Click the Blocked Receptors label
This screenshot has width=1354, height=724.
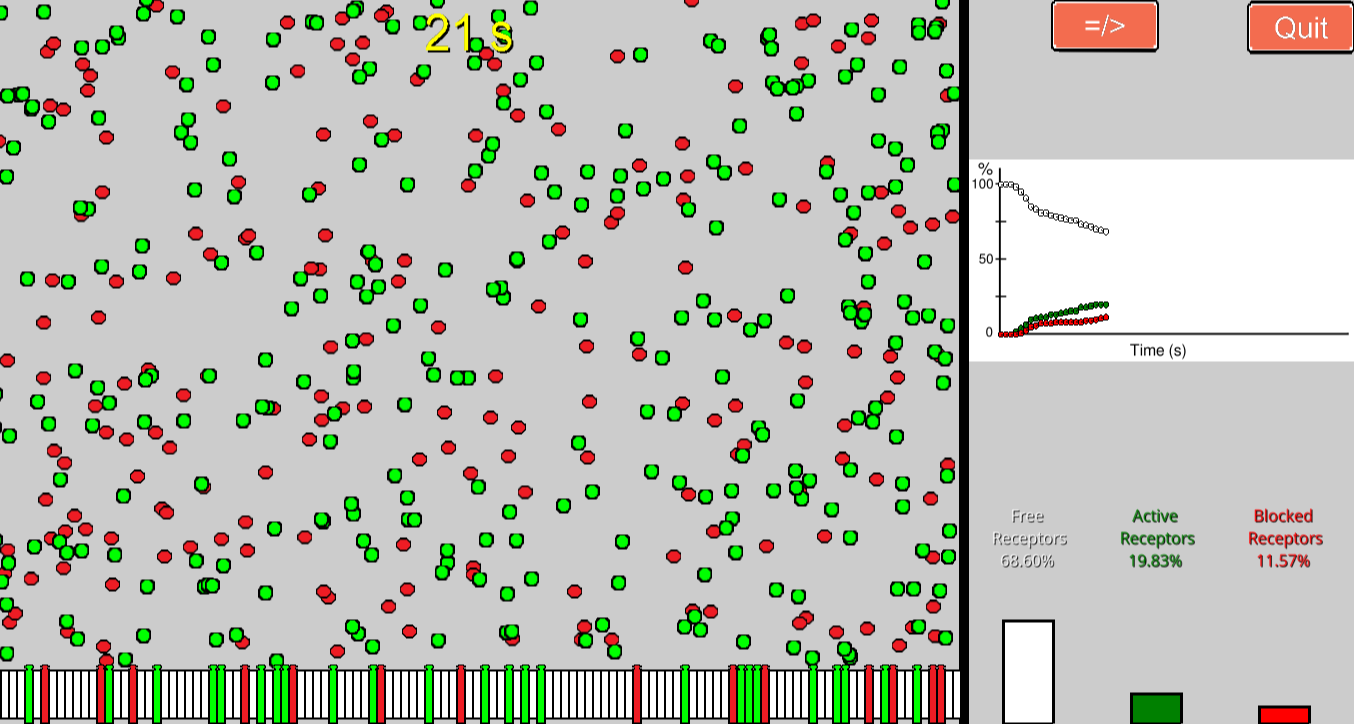click(1284, 527)
